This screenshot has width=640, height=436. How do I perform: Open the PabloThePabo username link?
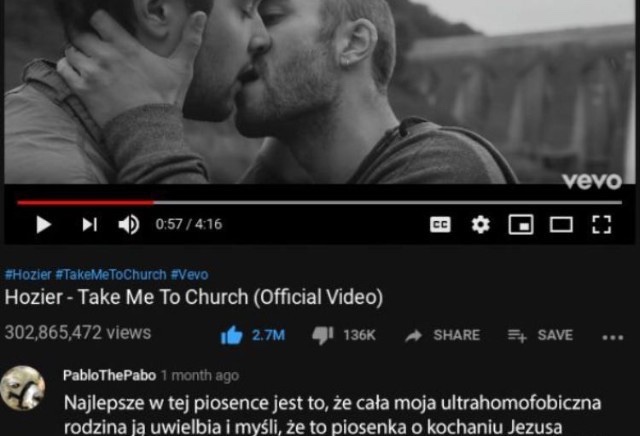pos(109,376)
